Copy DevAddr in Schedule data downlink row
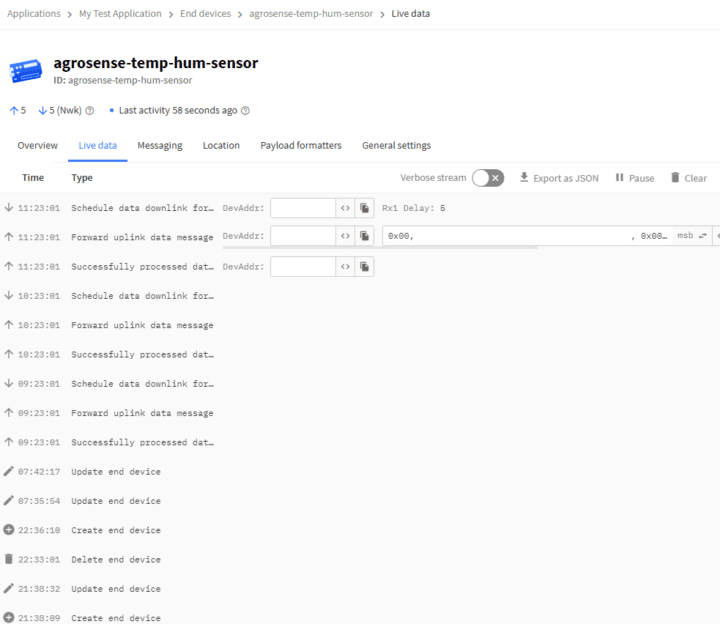This screenshot has height=624, width=720. 365,208
